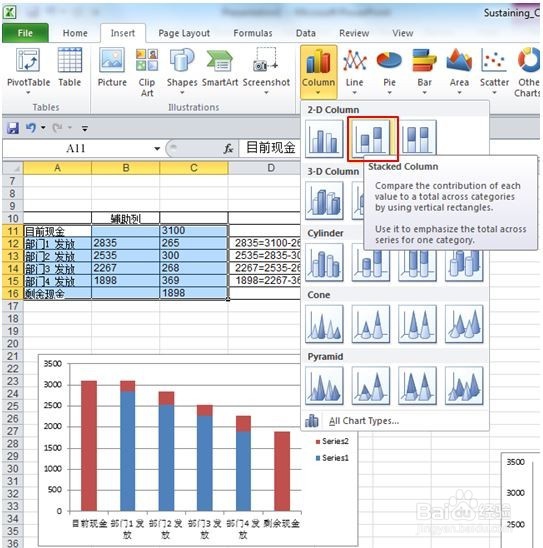
Task: Choose Clustered Cone chart
Action: 324,324
